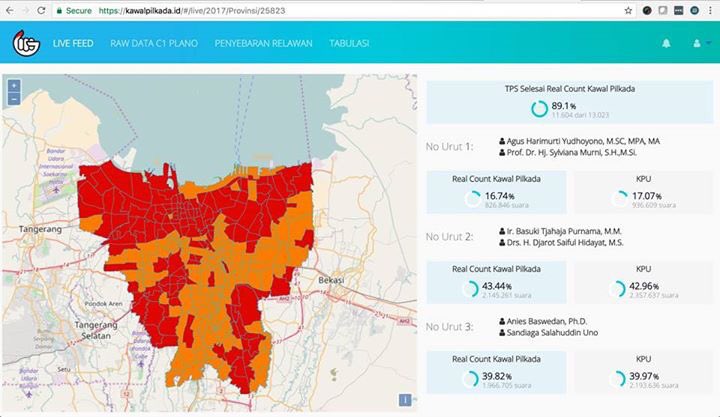The width and height of the screenshot is (720, 417).
Task: Click Tangerang Selatan map label
Action: (96, 330)
